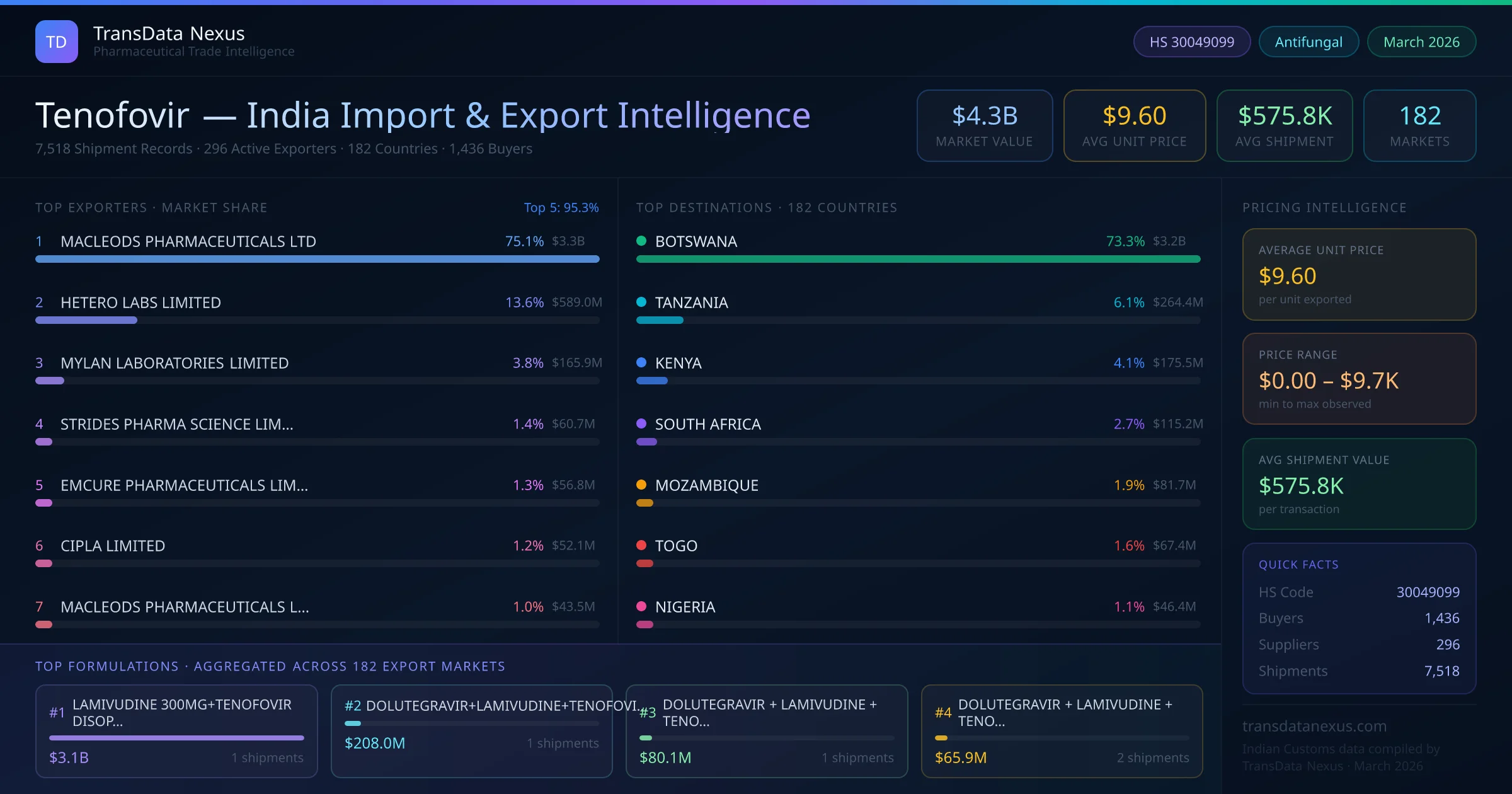
Task: Click Kenya's blue dot marker
Action: [641, 362]
